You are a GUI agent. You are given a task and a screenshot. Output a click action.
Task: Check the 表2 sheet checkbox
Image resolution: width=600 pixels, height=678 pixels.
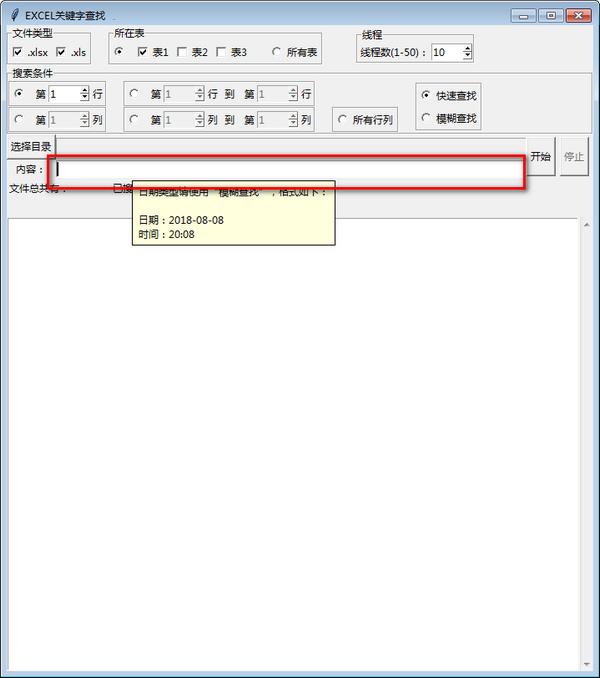tap(182, 52)
